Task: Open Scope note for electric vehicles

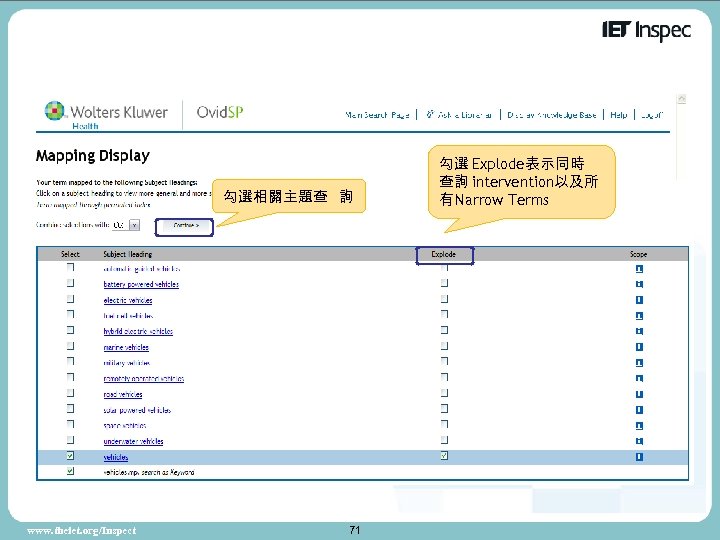Action: tap(639, 300)
